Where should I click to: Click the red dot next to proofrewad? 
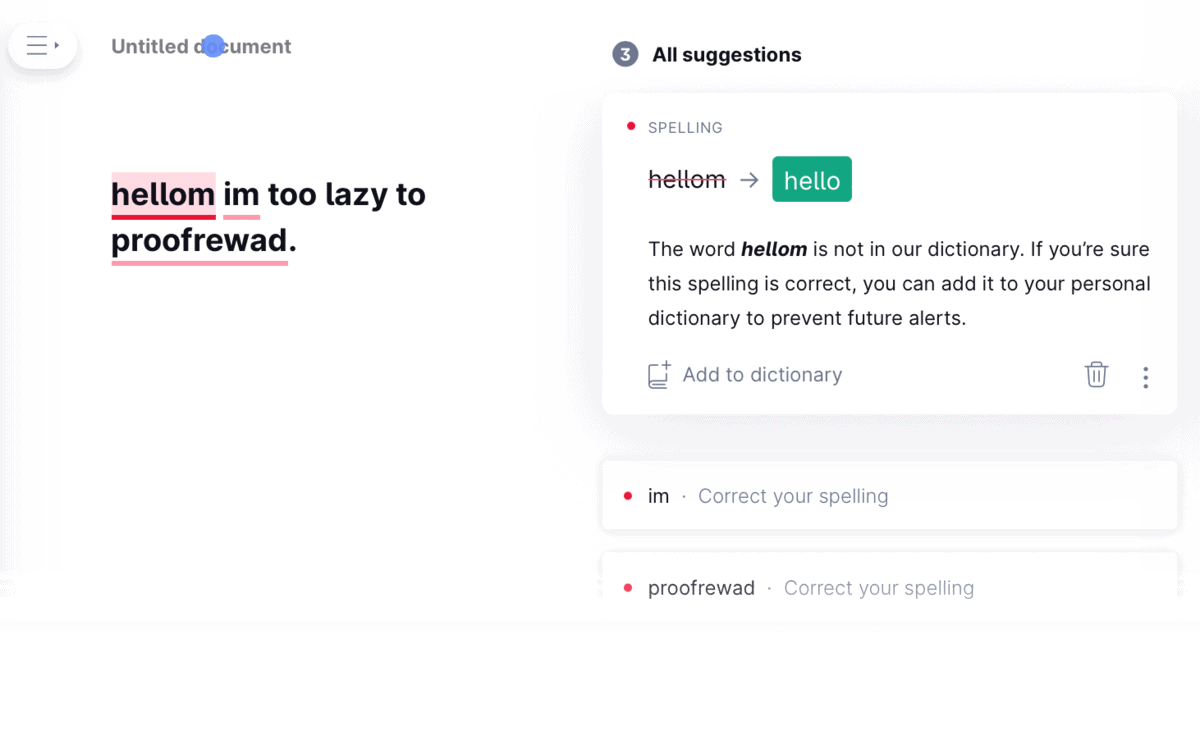click(627, 586)
